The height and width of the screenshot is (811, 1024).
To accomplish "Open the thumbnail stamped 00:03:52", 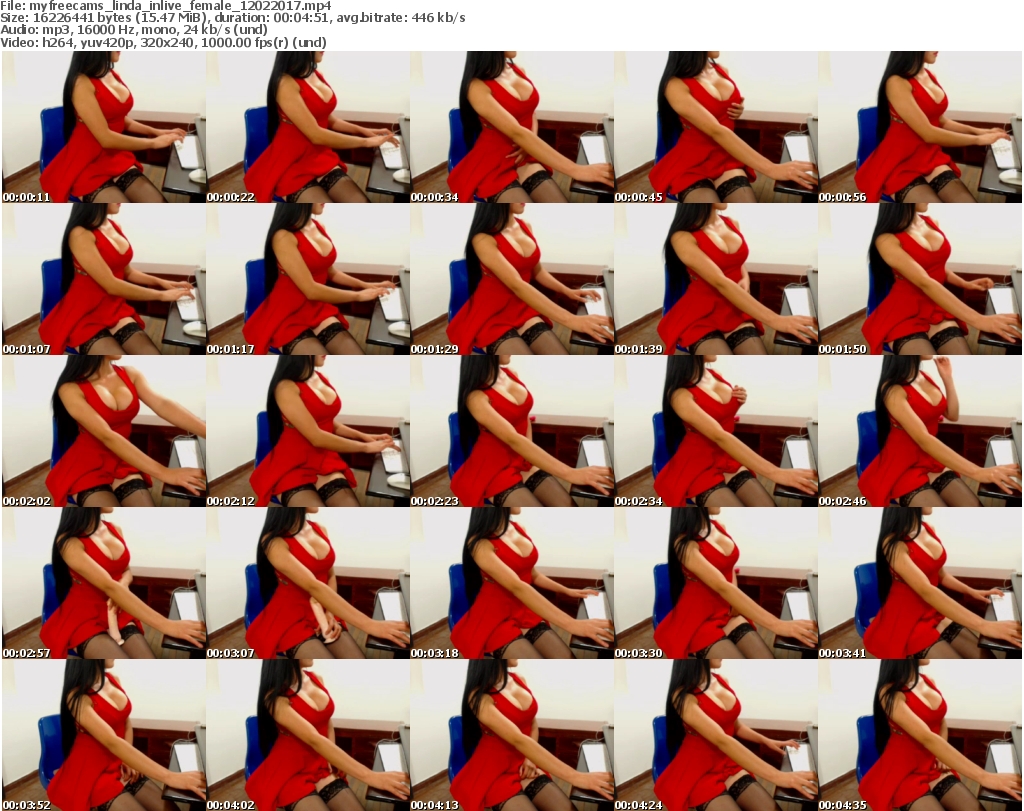I will click(x=104, y=735).
